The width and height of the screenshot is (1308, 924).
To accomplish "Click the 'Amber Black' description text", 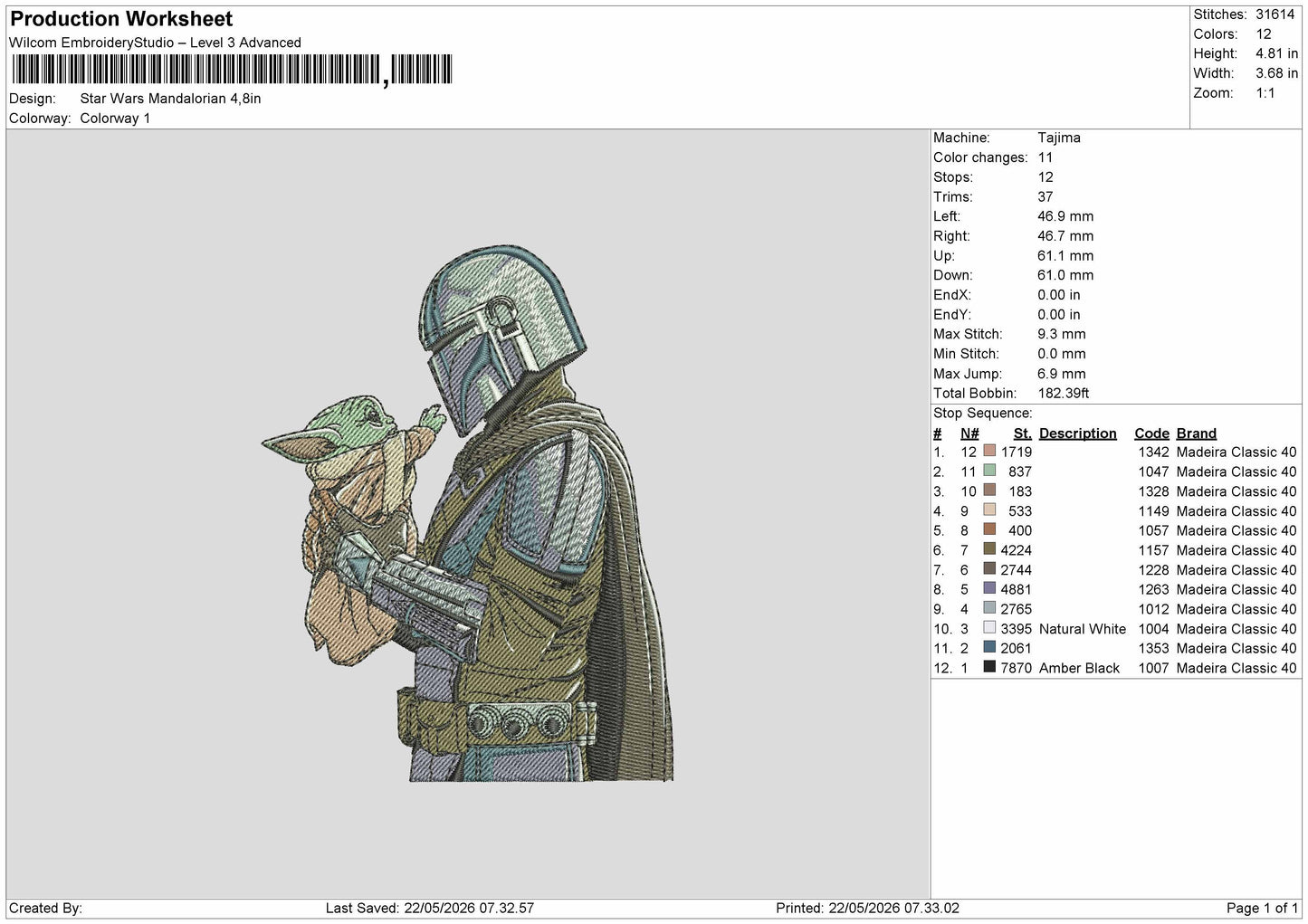I will point(1079,668).
